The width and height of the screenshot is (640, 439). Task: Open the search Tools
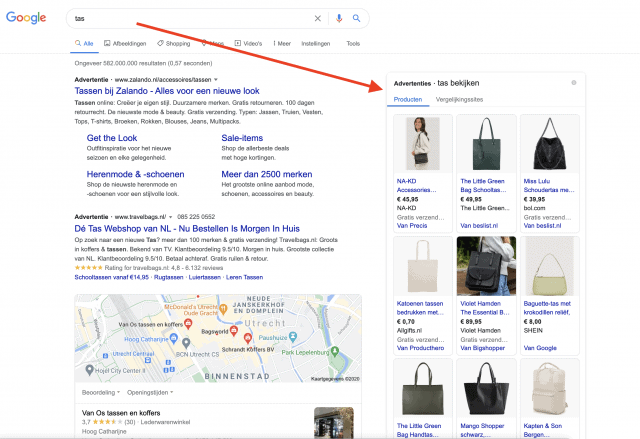click(353, 43)
